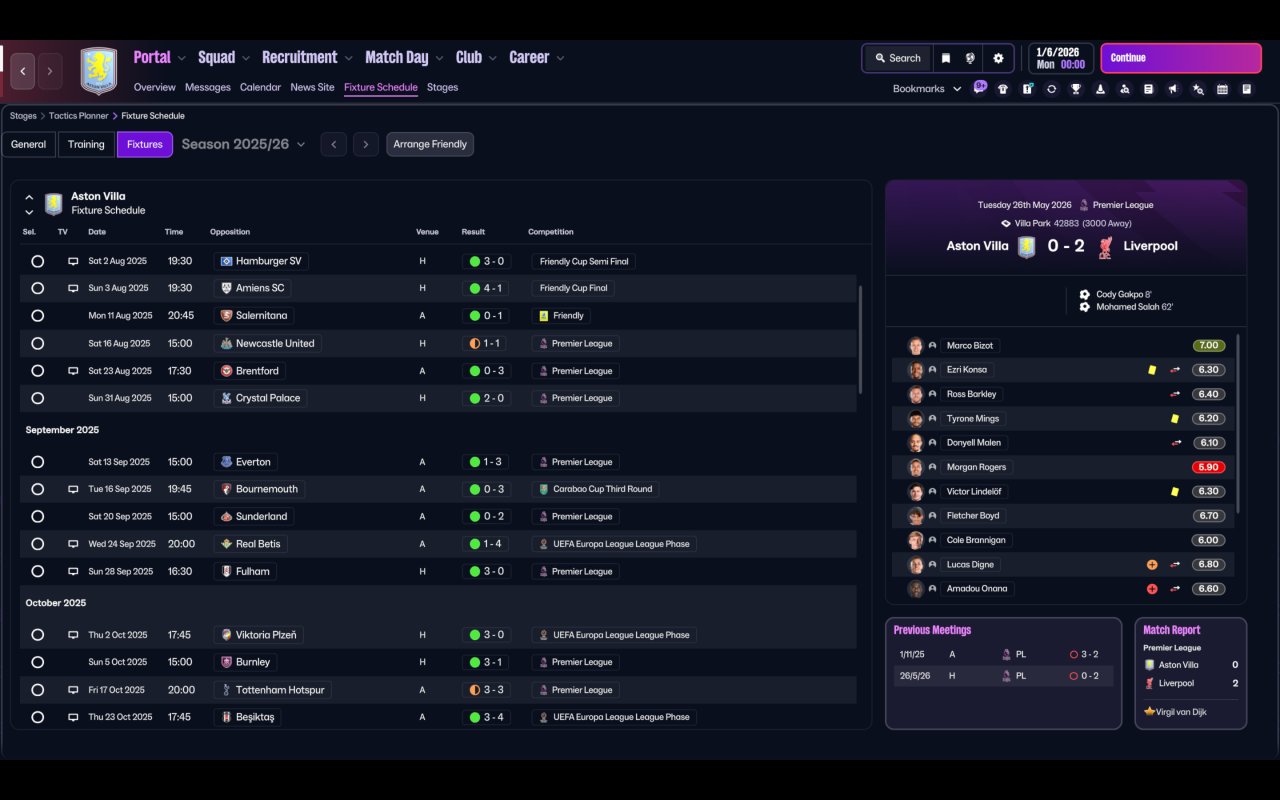Select the Bournemouth fixture radio button
Image resolution: width=1280 pixels, height=800 pixels.
coord(37,489)
